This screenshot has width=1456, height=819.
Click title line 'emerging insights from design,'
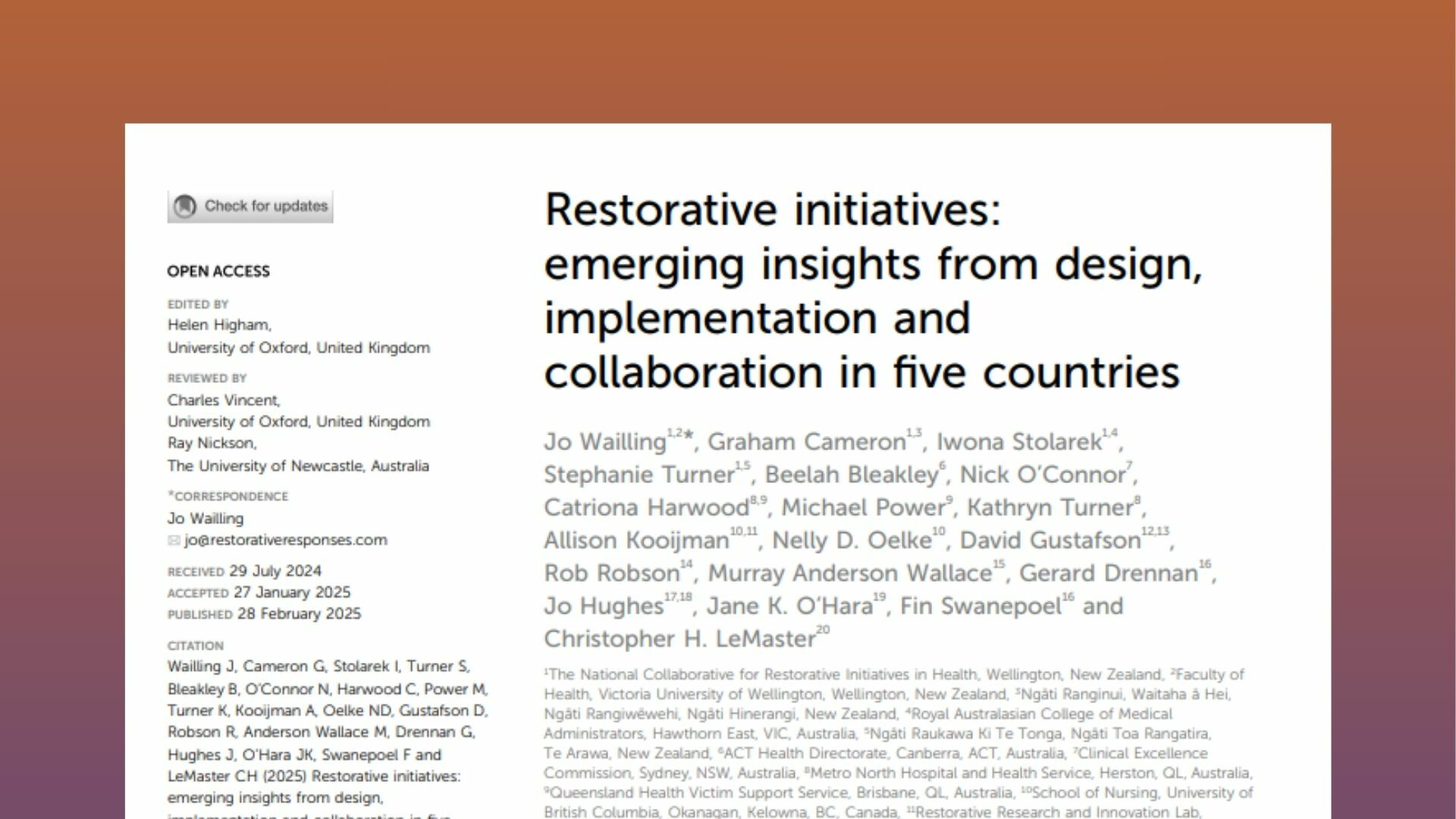874,266
